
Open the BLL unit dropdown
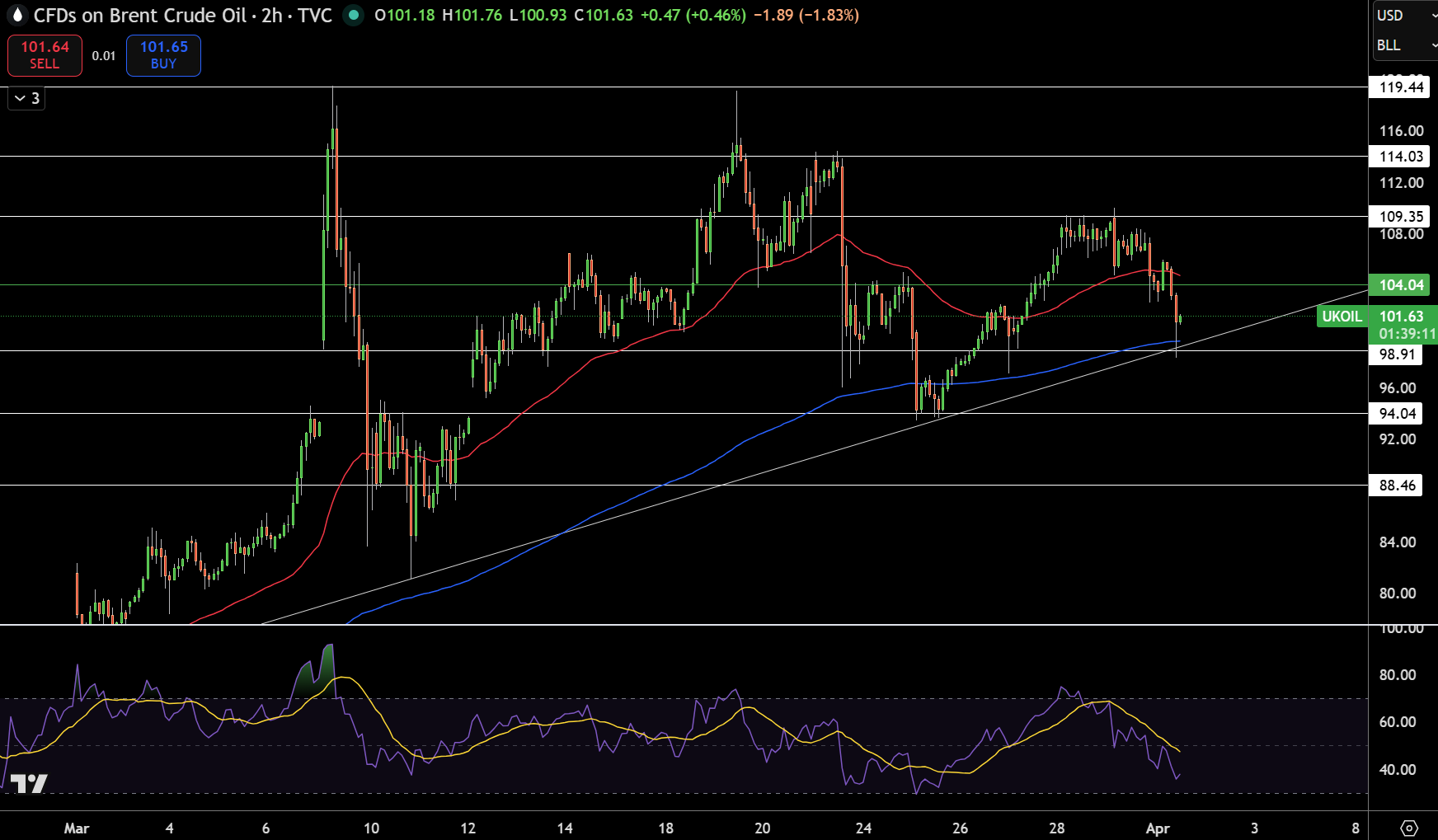(1405, 45)
